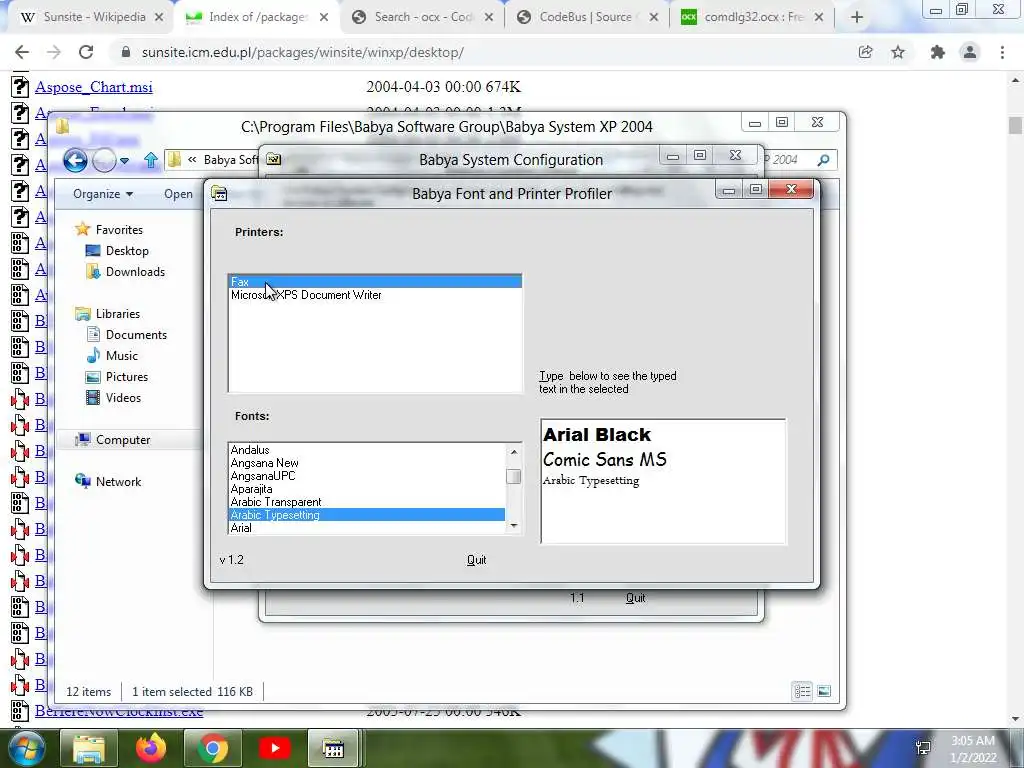Click Explorer search magnifier icon
The image size is (1024, 768).
pyautogui.click(x=824, y=160)
